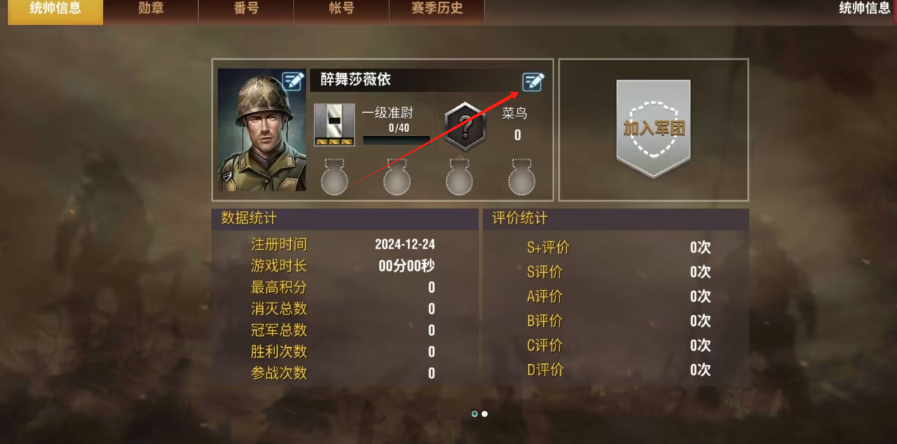Select the fourth empty medal slot
Viewport: 897px width, 444px height.
(522, 177)
